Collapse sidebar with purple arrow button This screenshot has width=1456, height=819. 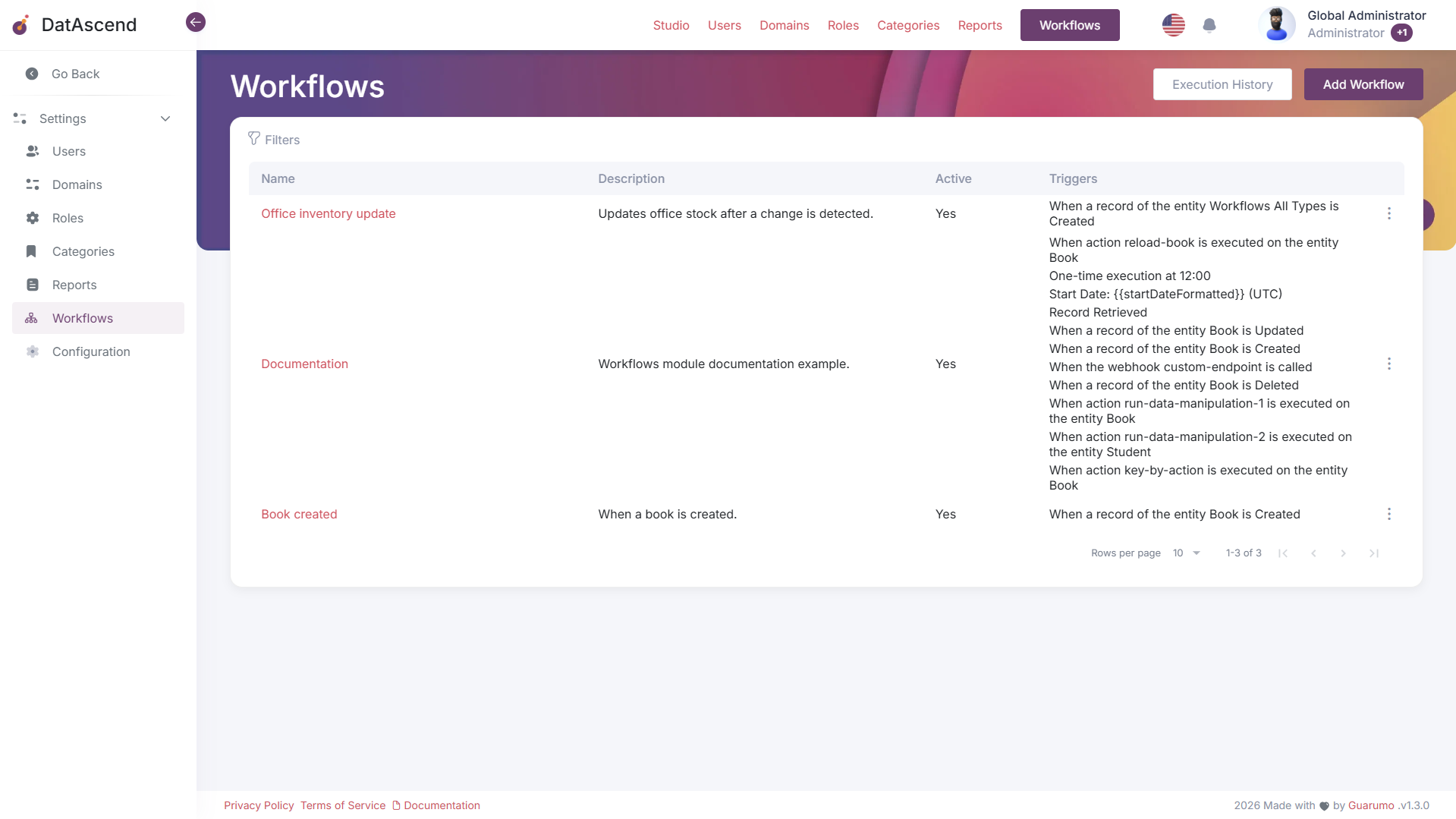196,22
